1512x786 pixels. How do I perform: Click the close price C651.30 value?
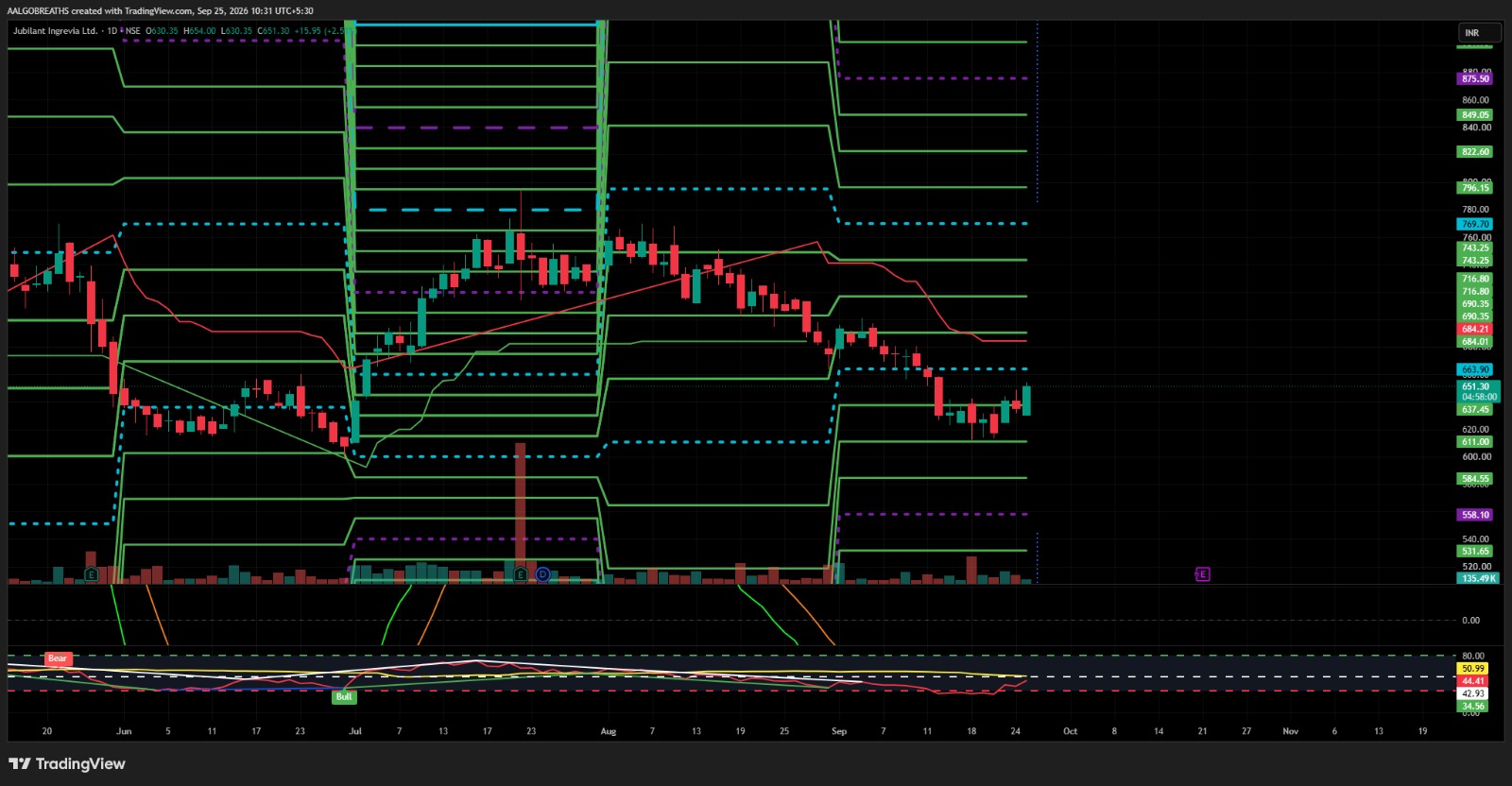coord(273,31)
